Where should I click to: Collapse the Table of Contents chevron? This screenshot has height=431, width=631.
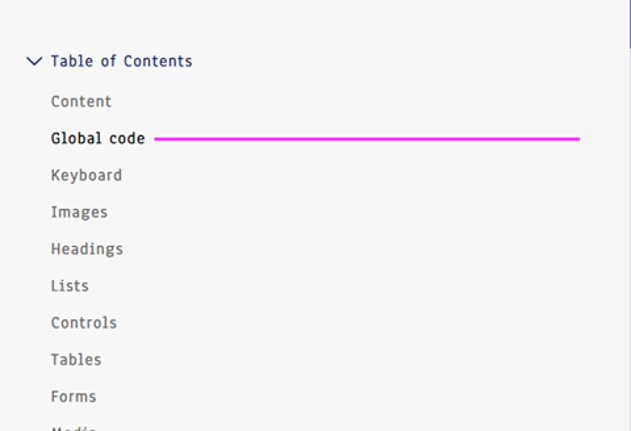[x=34, y=61]
